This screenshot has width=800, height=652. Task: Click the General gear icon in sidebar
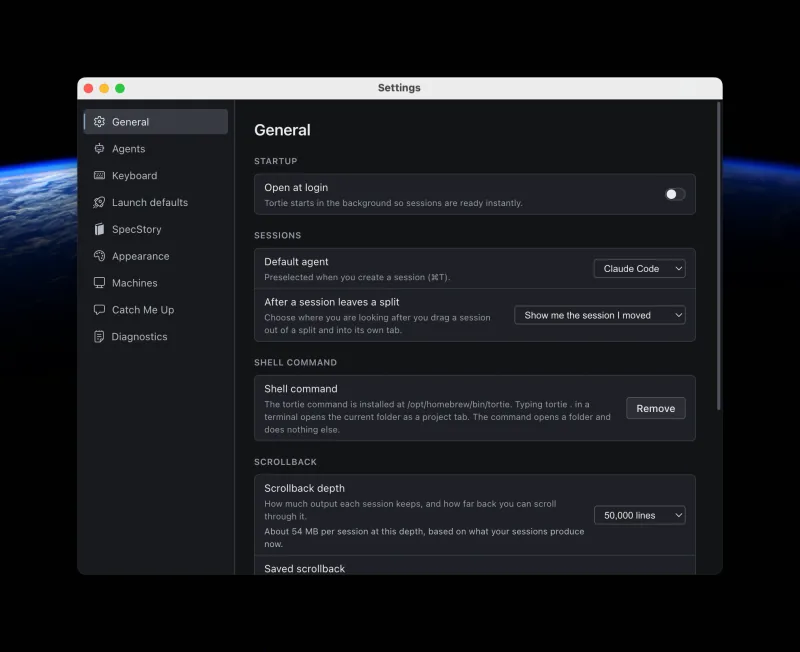coord(99,121)
